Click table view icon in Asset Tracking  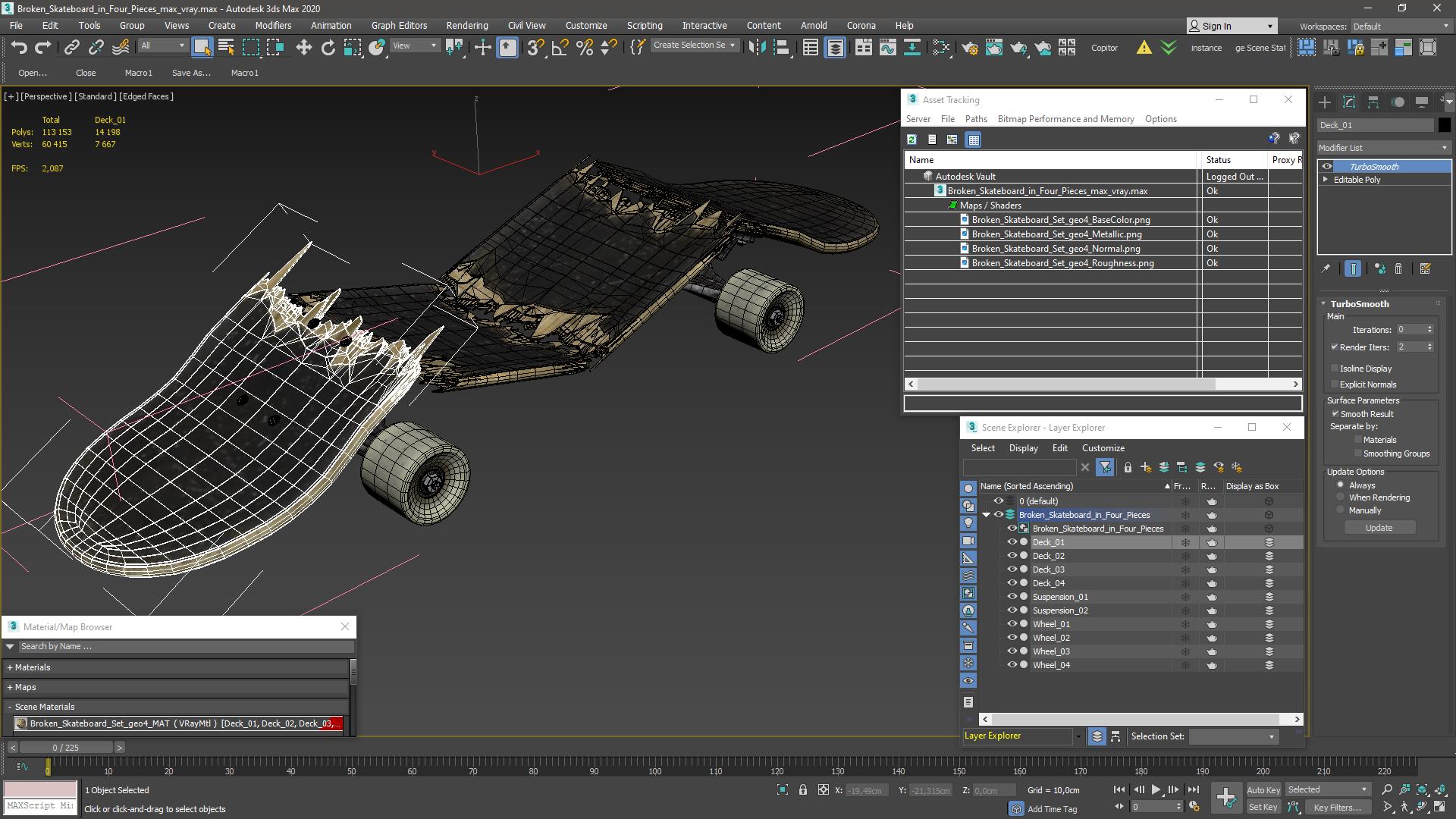974,140
